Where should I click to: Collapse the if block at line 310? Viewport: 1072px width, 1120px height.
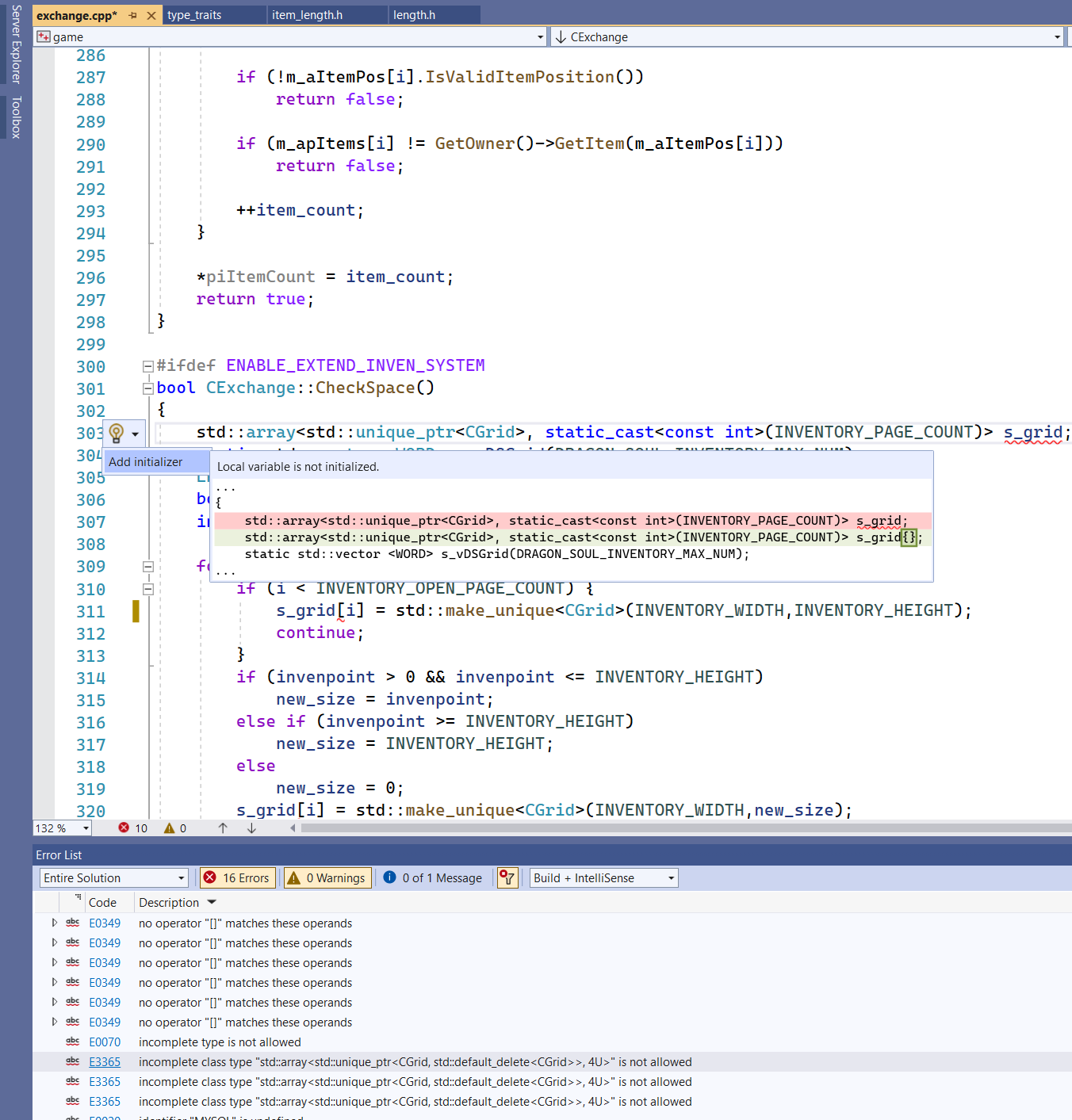click(x=147, y=589)
